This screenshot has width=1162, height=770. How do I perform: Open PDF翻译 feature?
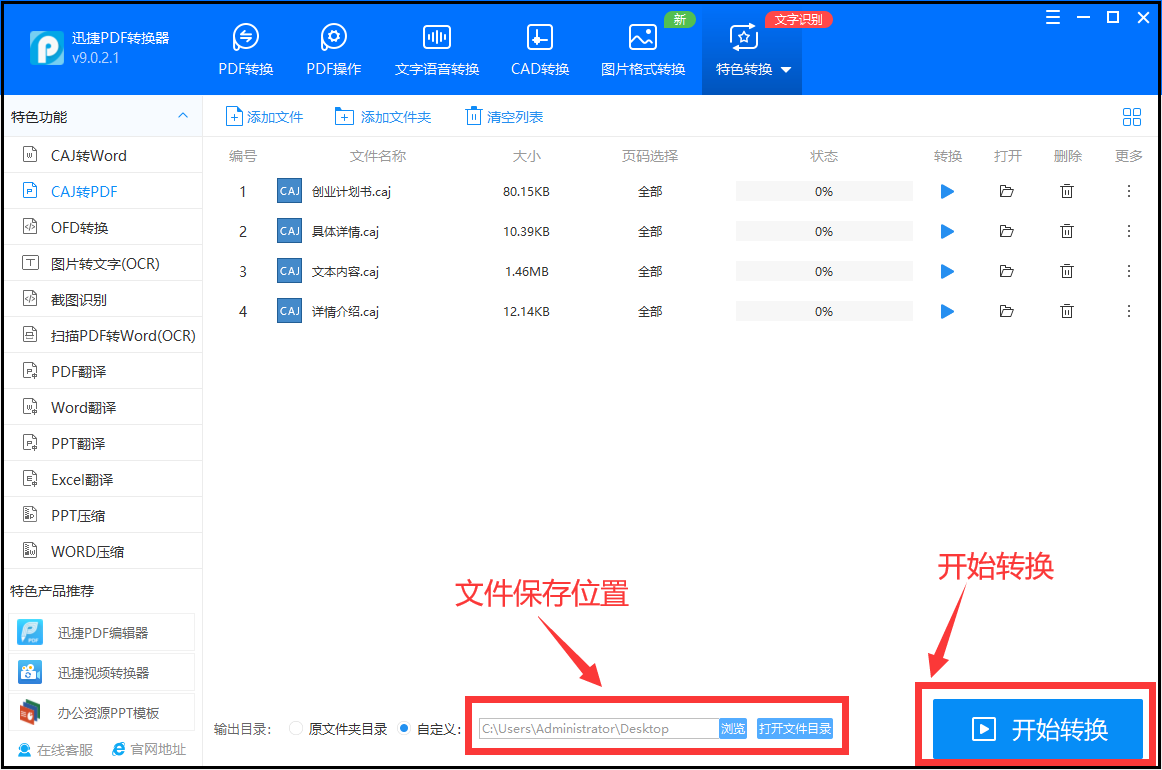tap(104, 371)
